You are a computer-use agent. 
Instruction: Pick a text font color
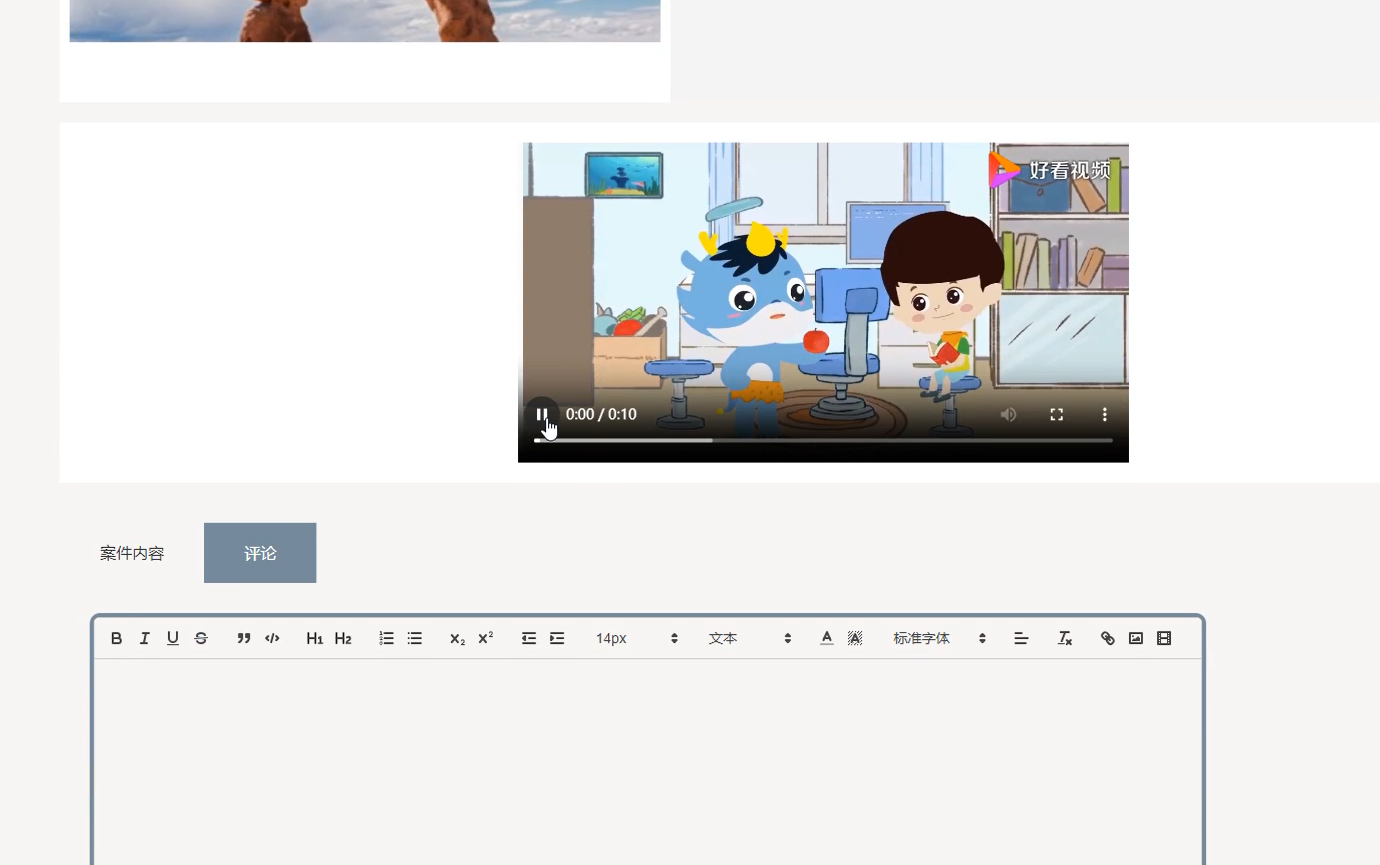point(827,638)
